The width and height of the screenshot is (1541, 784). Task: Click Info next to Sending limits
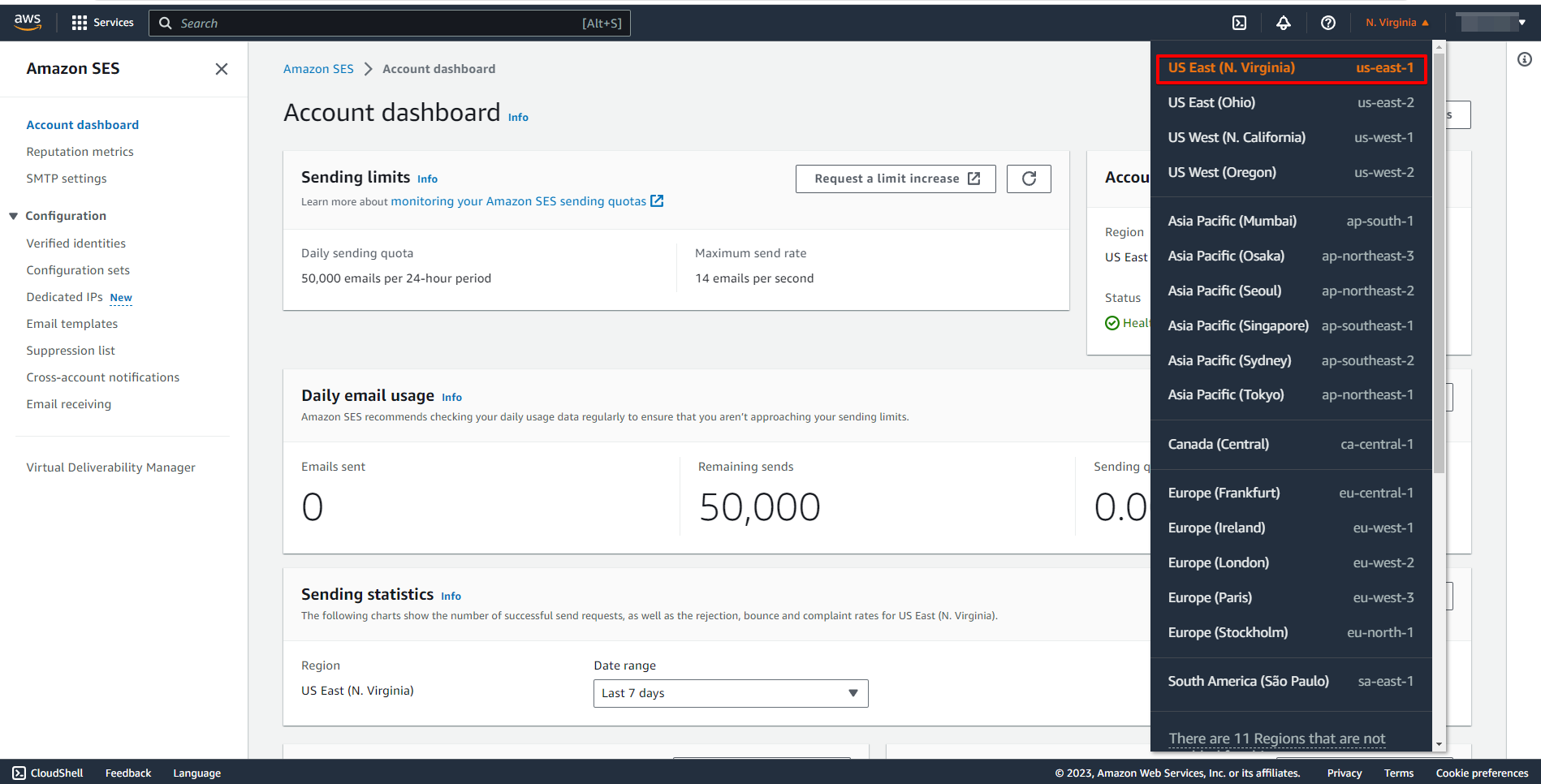(427, 179)
